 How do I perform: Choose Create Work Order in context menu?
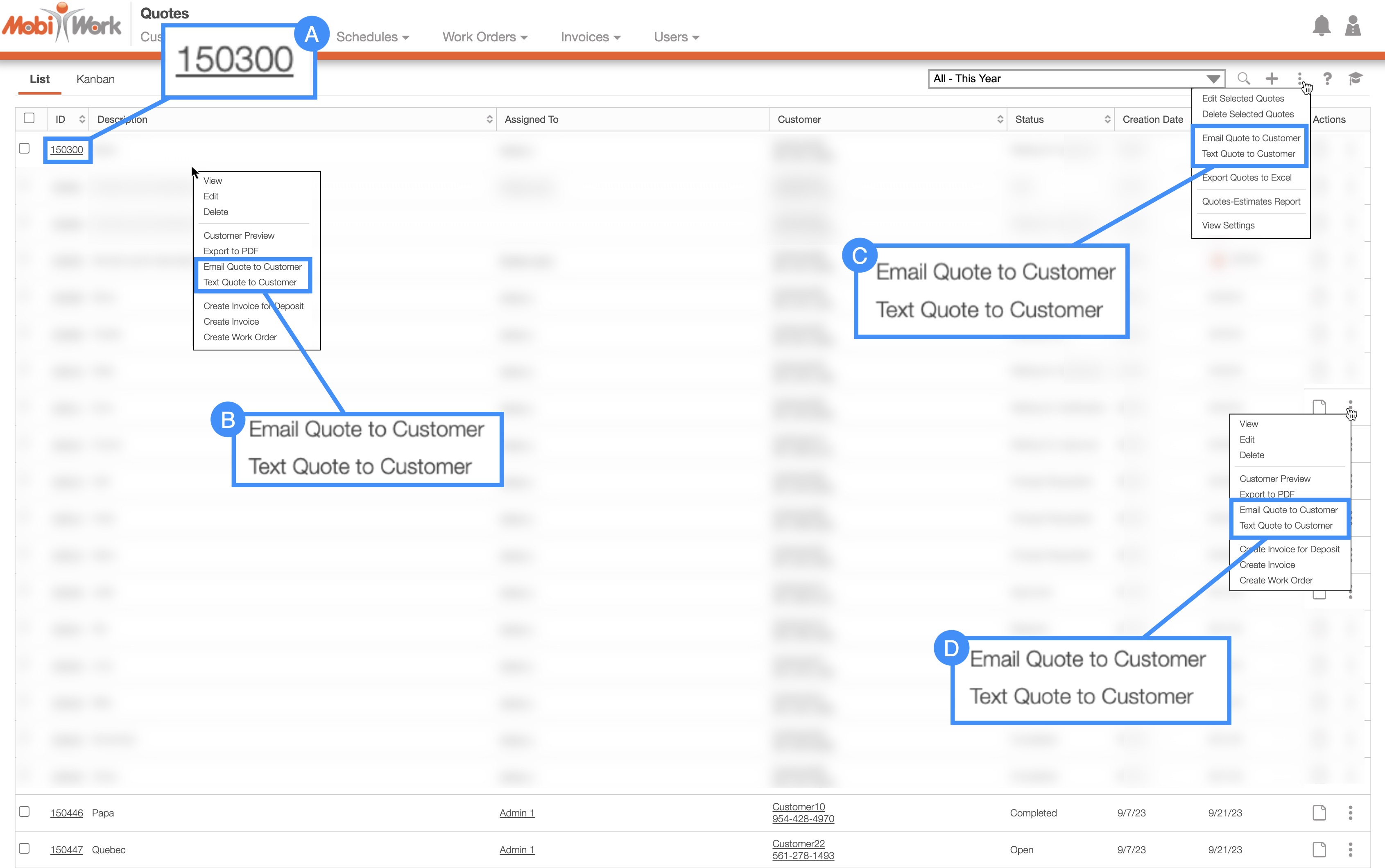(x=240, y=337)
